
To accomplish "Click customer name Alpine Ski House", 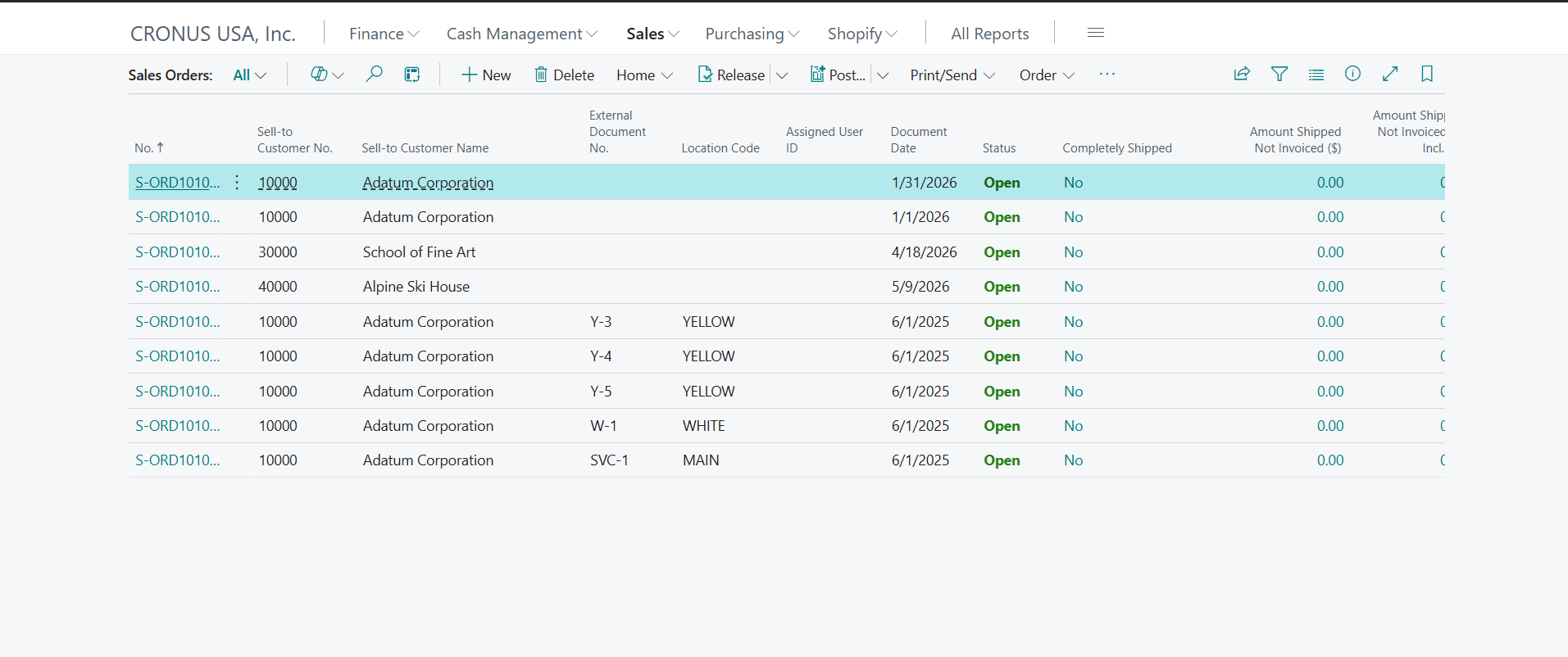I will (x=416, y=287).
